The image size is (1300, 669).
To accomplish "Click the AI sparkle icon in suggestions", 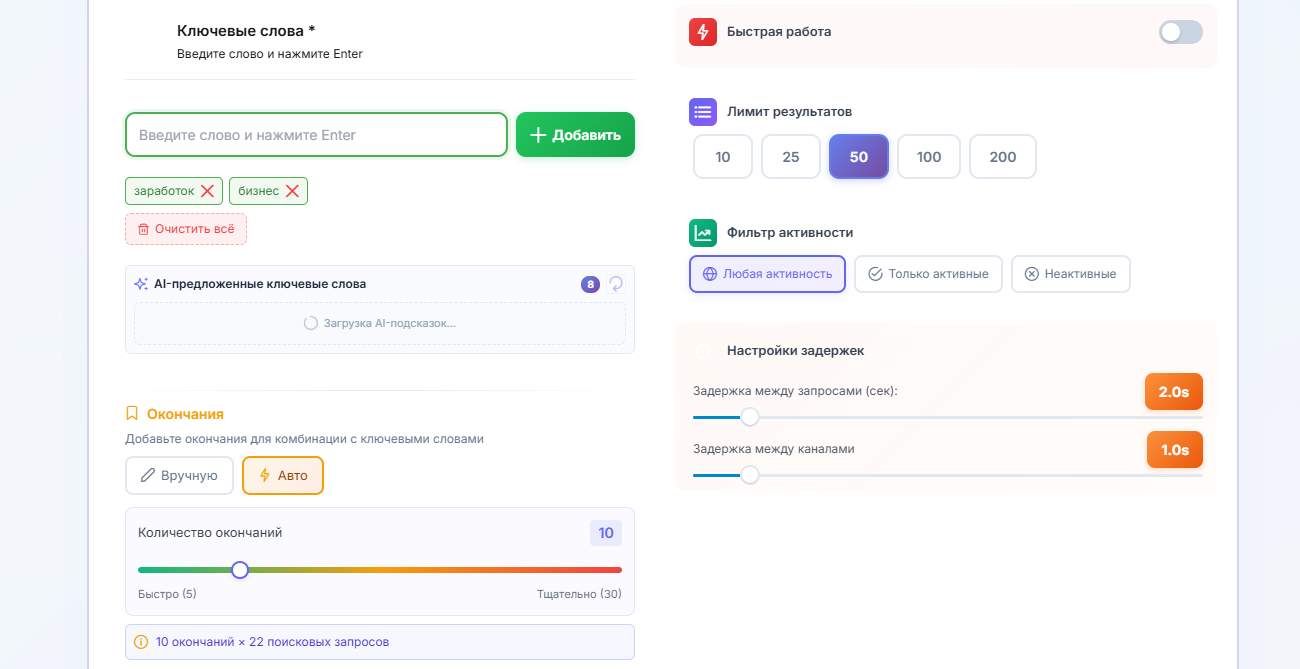I will [x=141, y=284].
